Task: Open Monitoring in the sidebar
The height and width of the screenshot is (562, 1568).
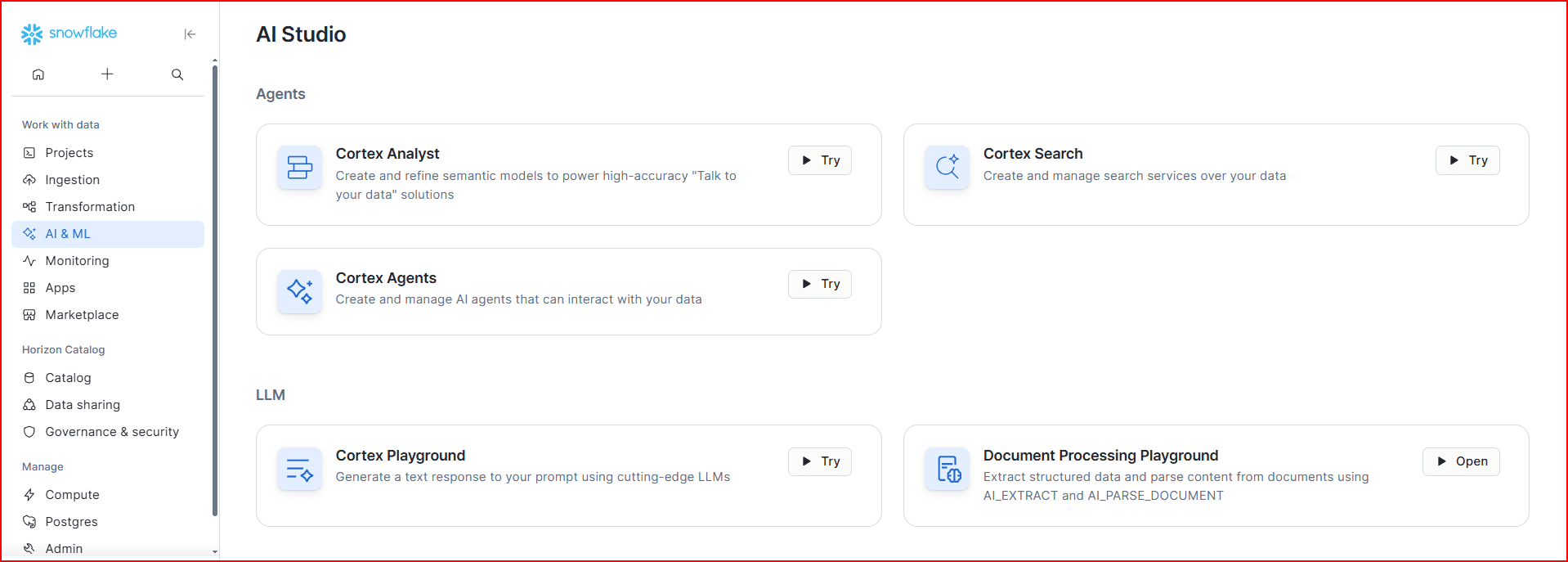Action: pos(108,261)
